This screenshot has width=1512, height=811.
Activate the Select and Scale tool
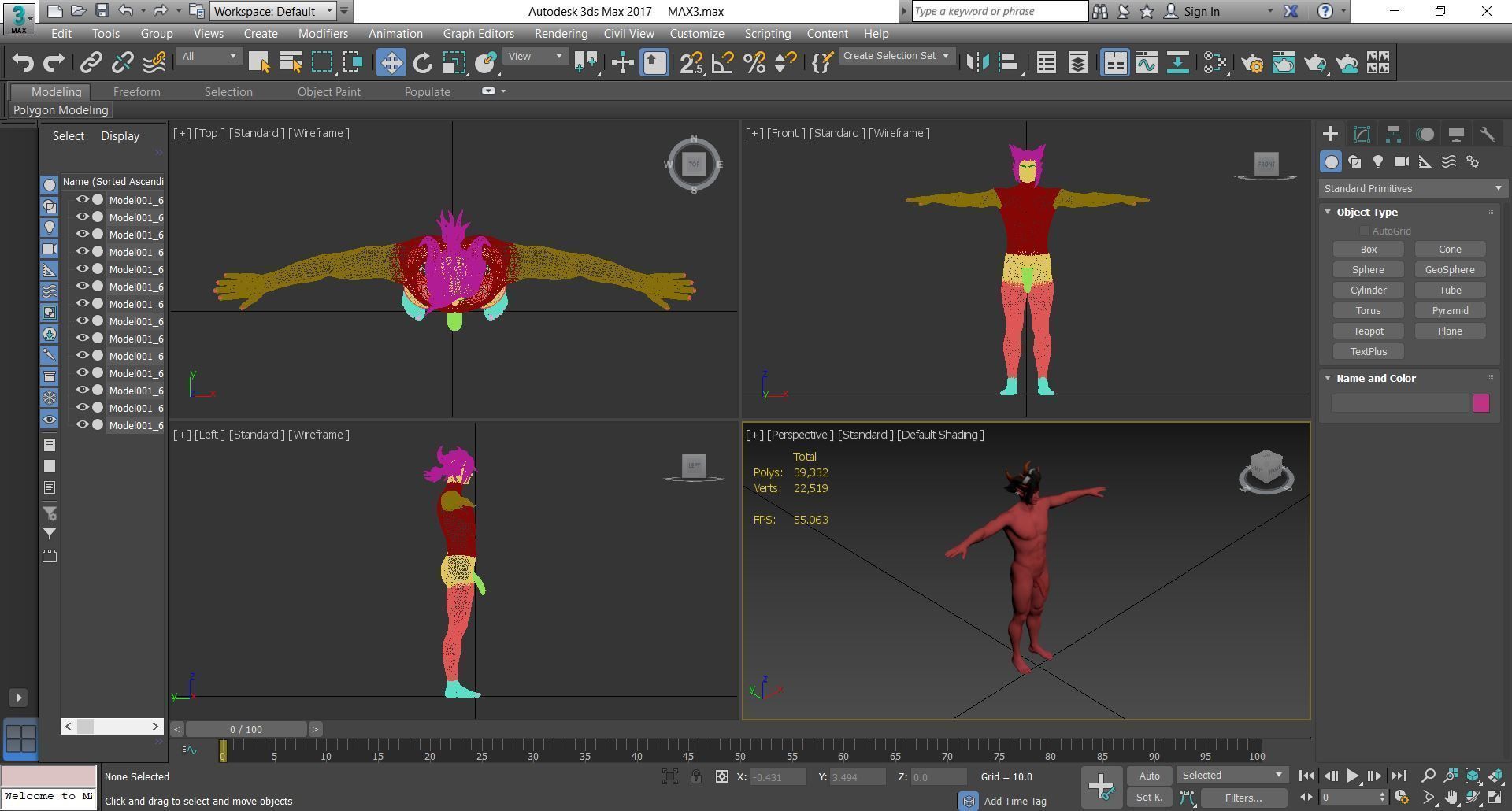point(454,63)
